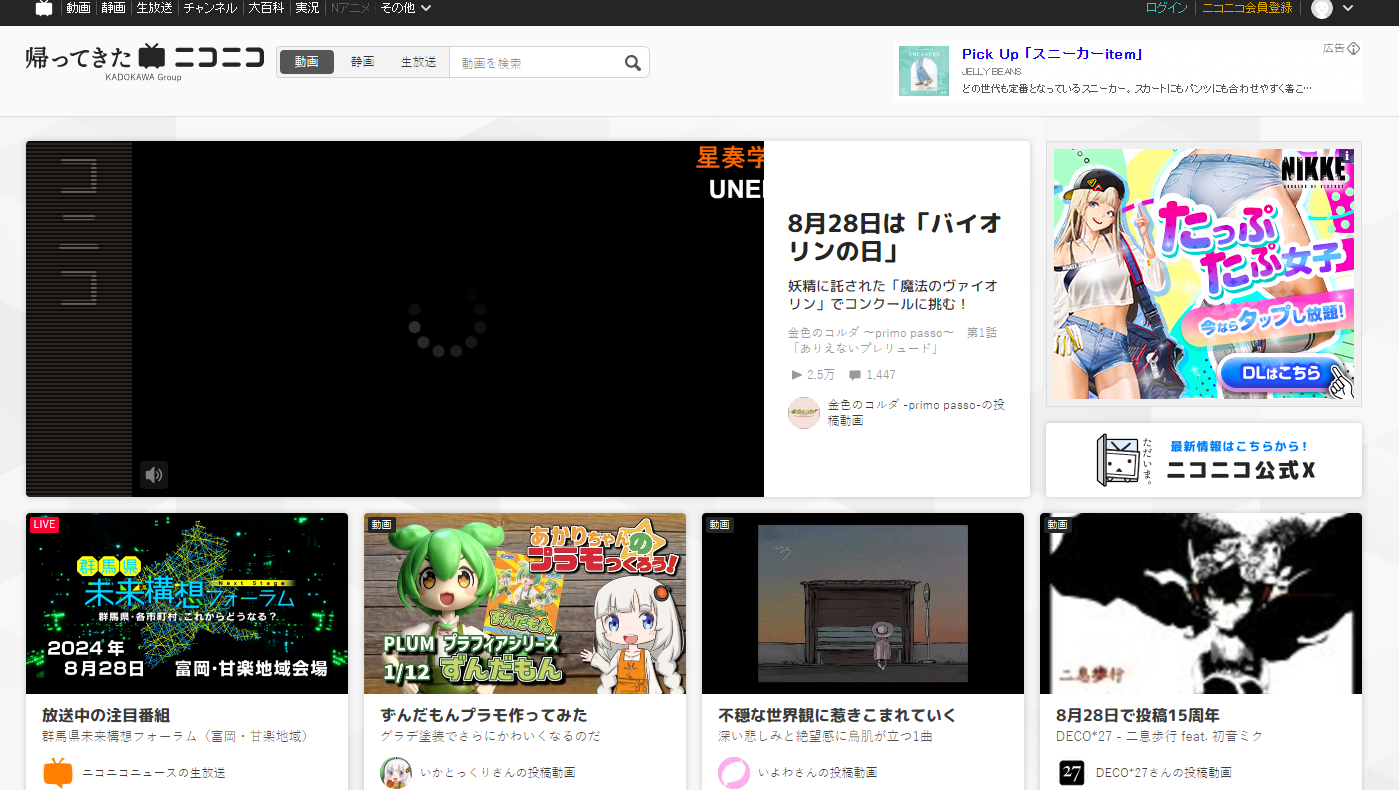Image resolution: width=1399 pixels, height=790 pixels.
Task: Expand the その他 dropdown menu
Action: tap(406, 8)
